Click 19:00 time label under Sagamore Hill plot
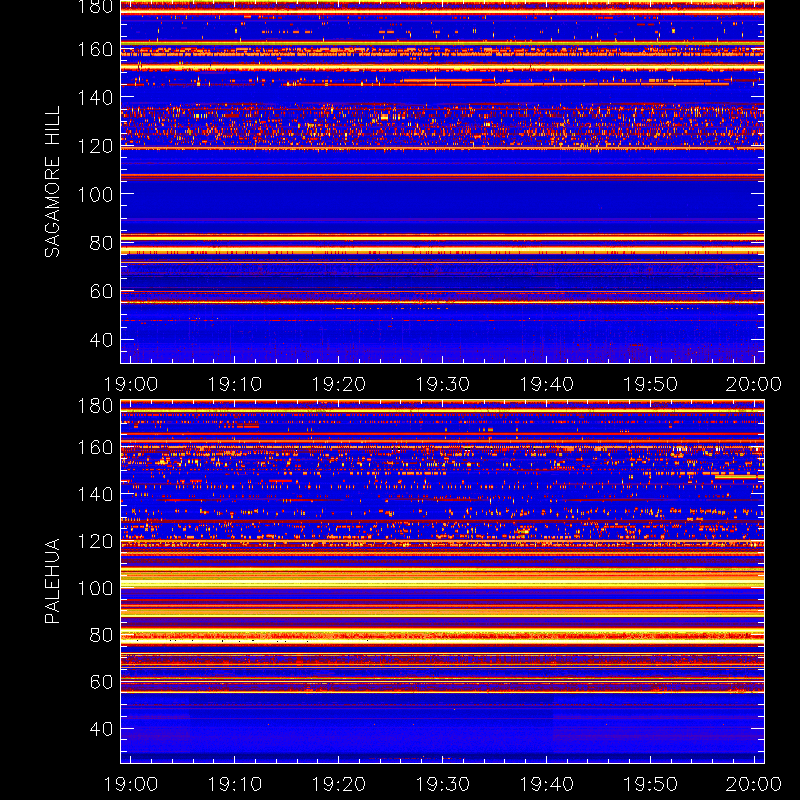Screen dimensions: 800x800 coord(131,384)
